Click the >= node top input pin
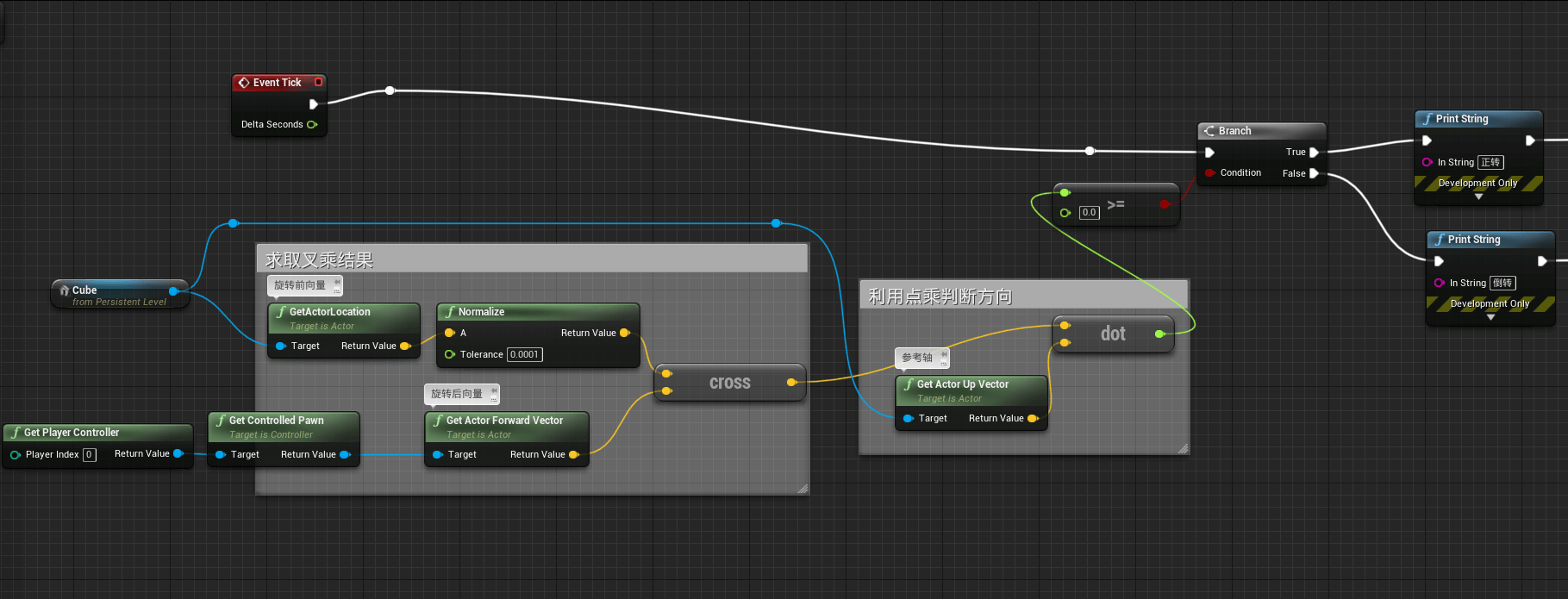The width and height of the screenshot is (1568, 599). point(1065,192)
